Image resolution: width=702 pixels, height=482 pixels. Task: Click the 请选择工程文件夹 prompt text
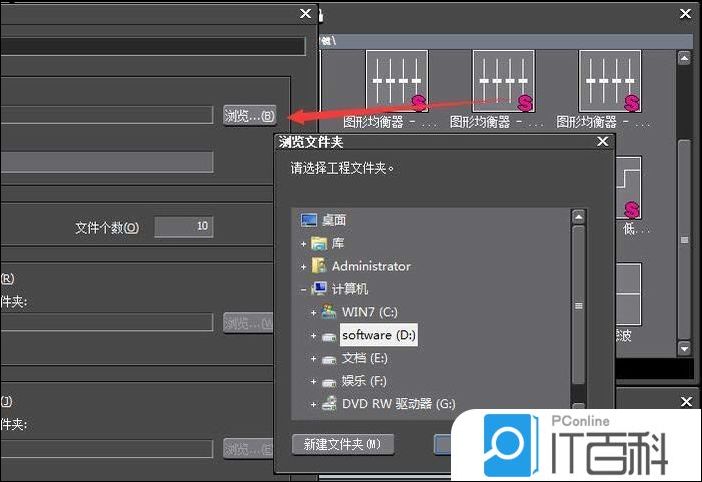(x=342, y=168)
